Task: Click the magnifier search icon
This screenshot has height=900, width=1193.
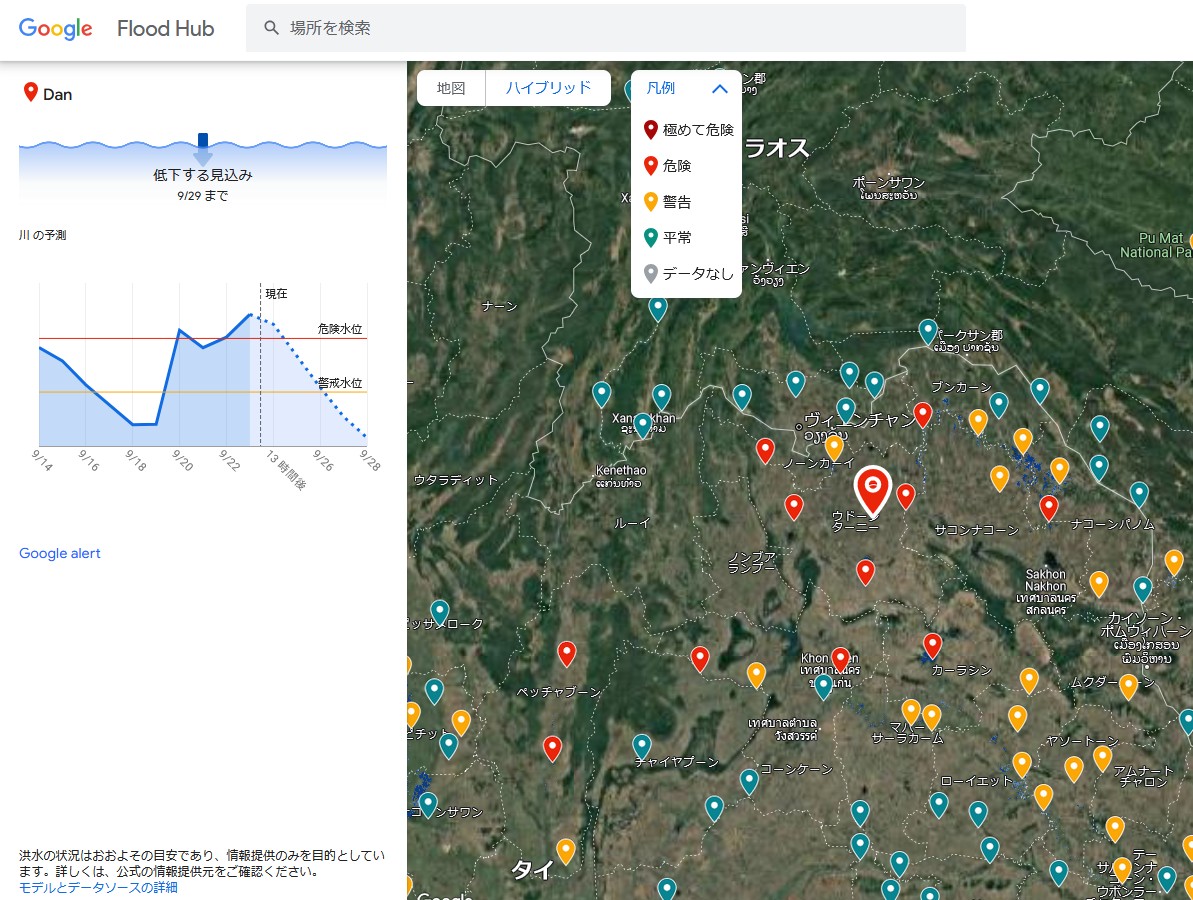Action: tap(271, 28)
